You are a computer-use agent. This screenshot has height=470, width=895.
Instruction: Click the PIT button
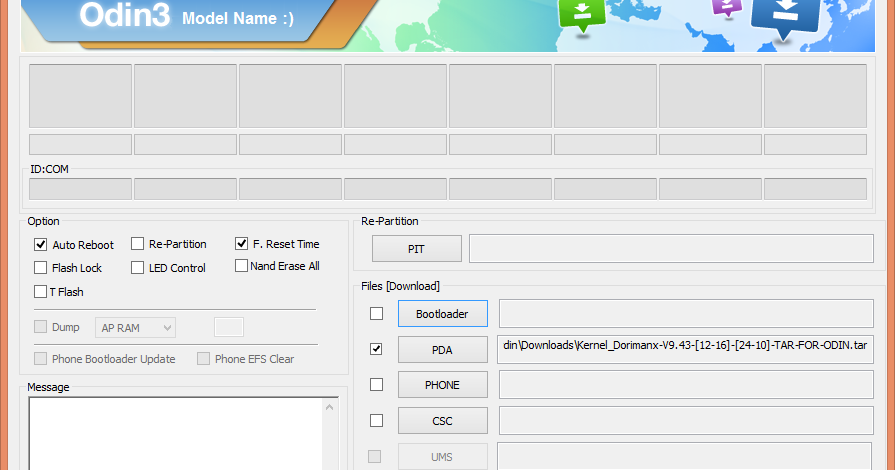(x=417, y=249)
